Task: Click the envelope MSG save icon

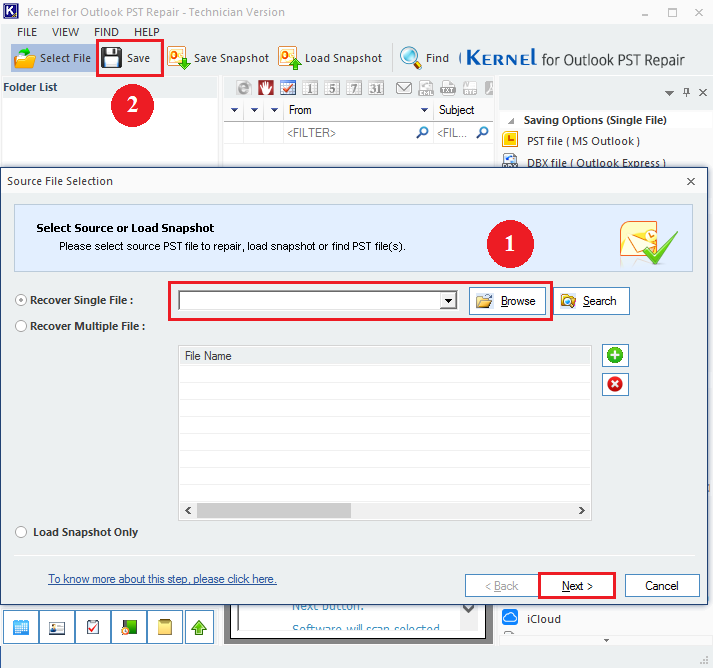Action: [x=404, y=88]
